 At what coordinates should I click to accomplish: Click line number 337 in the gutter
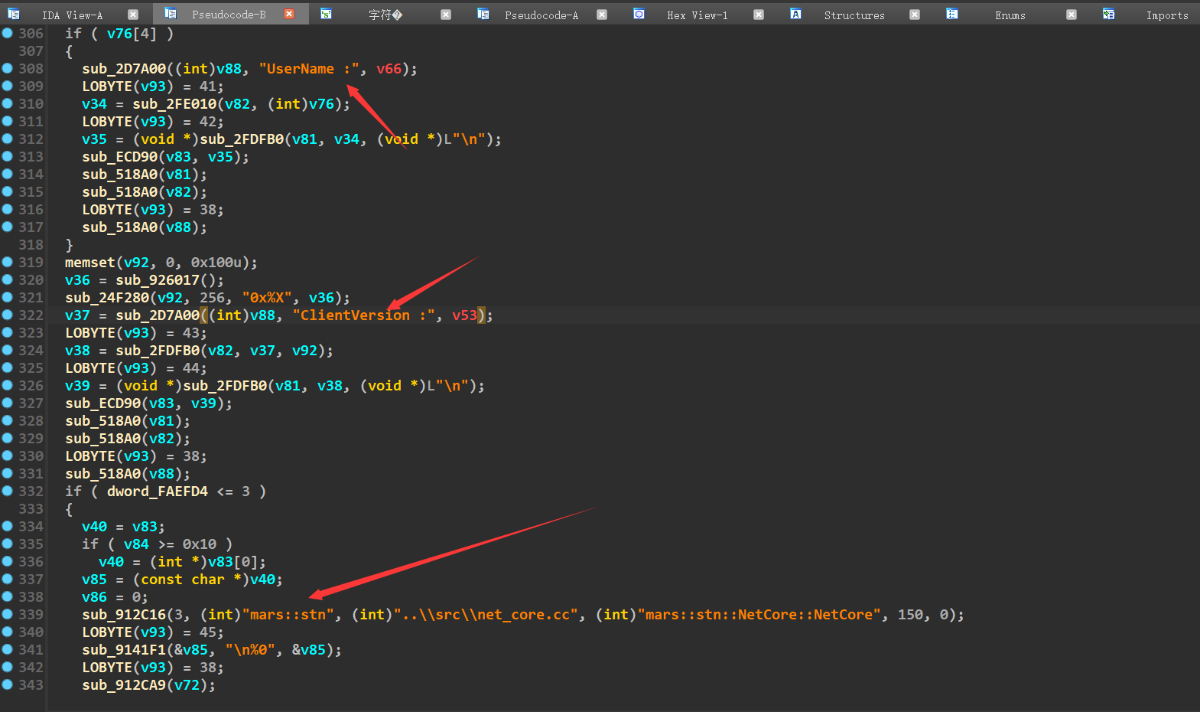coord(31,579)
